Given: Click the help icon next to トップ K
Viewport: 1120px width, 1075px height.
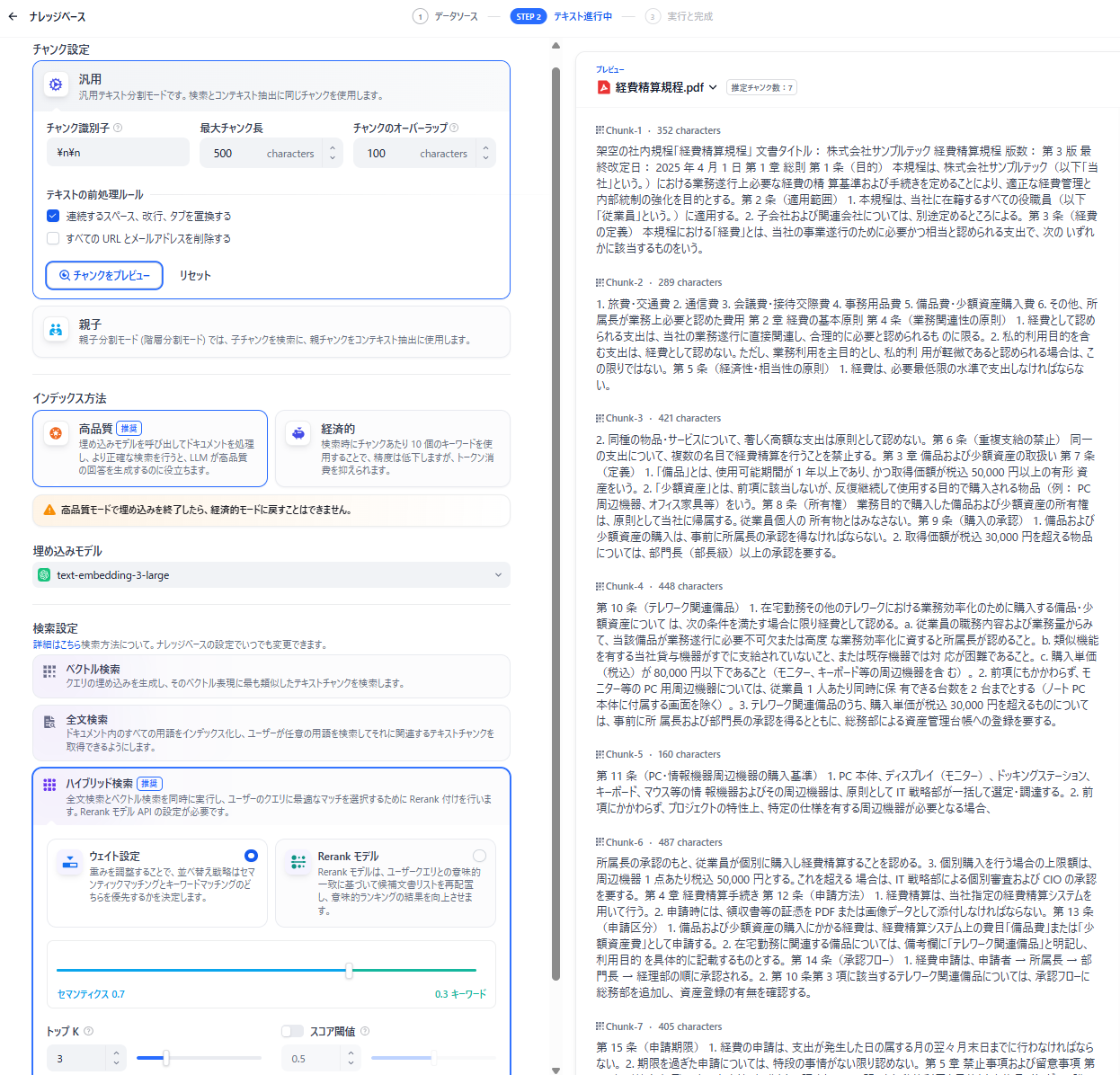Looking at the screenshot, I should point(88,1031).
